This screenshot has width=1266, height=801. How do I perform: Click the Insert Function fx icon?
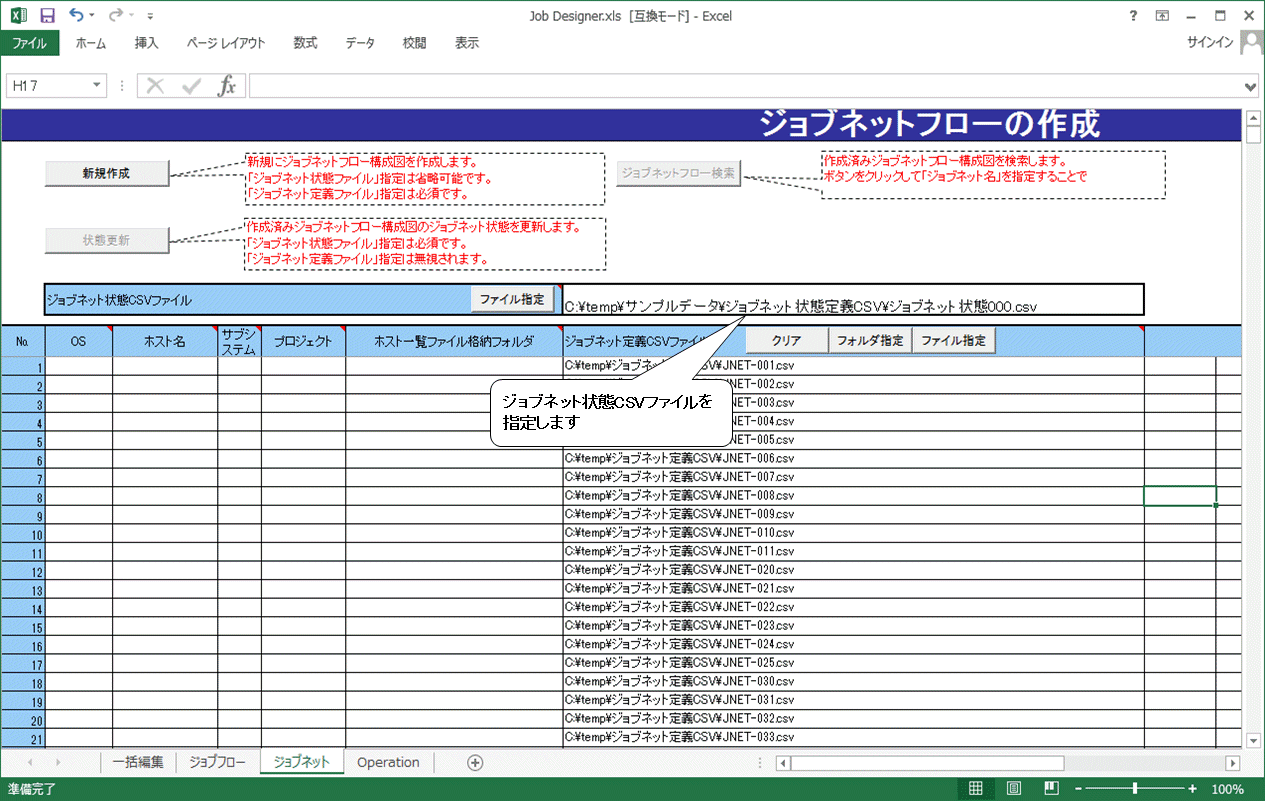point(227,86)
